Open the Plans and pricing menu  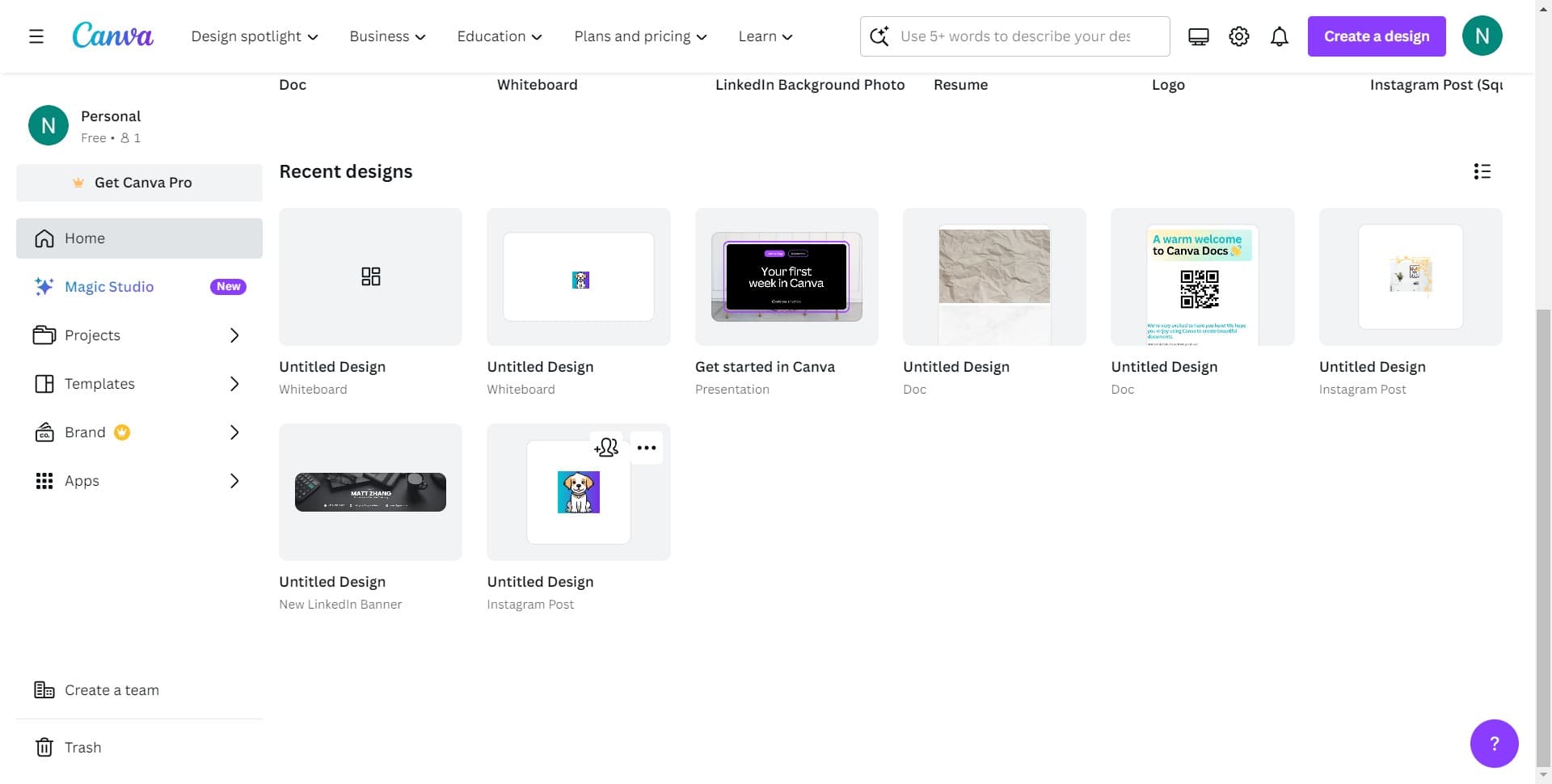pyautogui.click(x=640, y=36)
